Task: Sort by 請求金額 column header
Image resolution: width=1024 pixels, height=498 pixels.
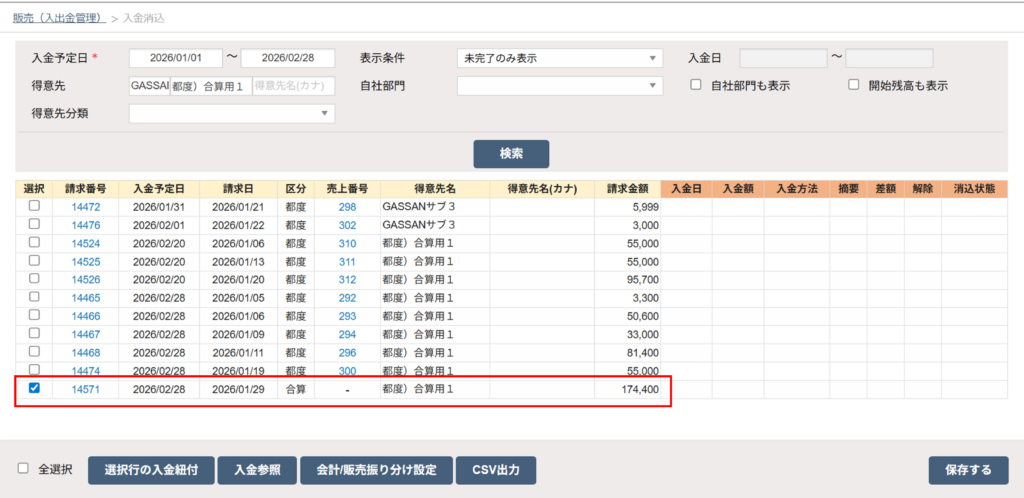Action: point(627,188)
